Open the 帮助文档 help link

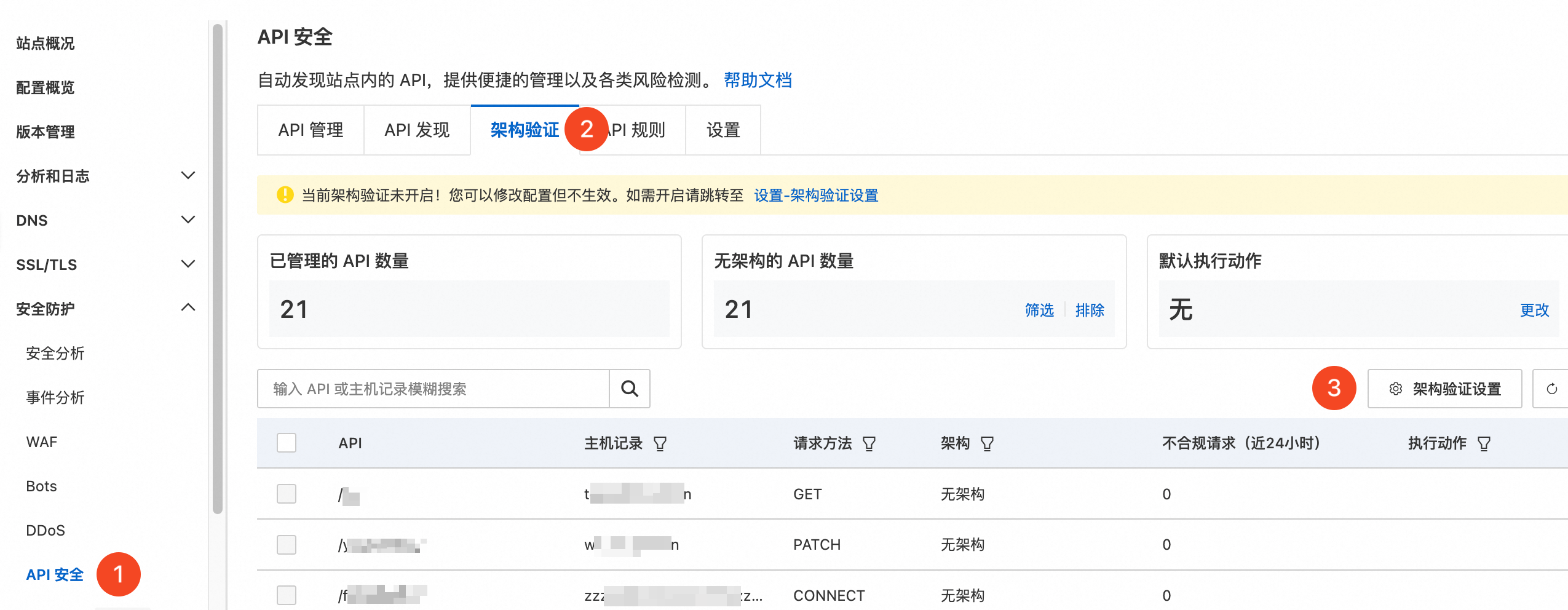(x=758, y=80)
